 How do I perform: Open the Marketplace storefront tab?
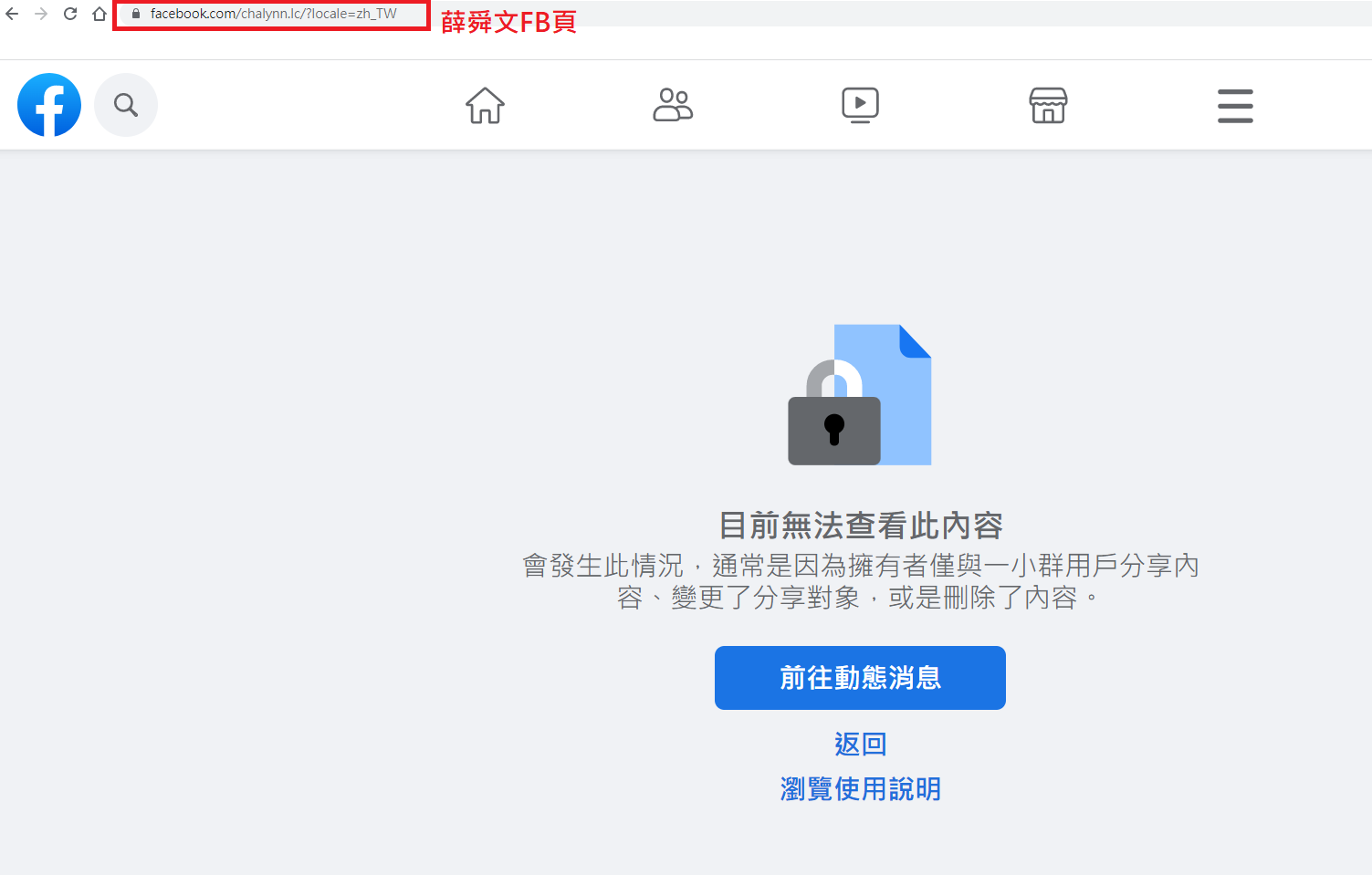pyautogui.click(x=1048, y=105)
